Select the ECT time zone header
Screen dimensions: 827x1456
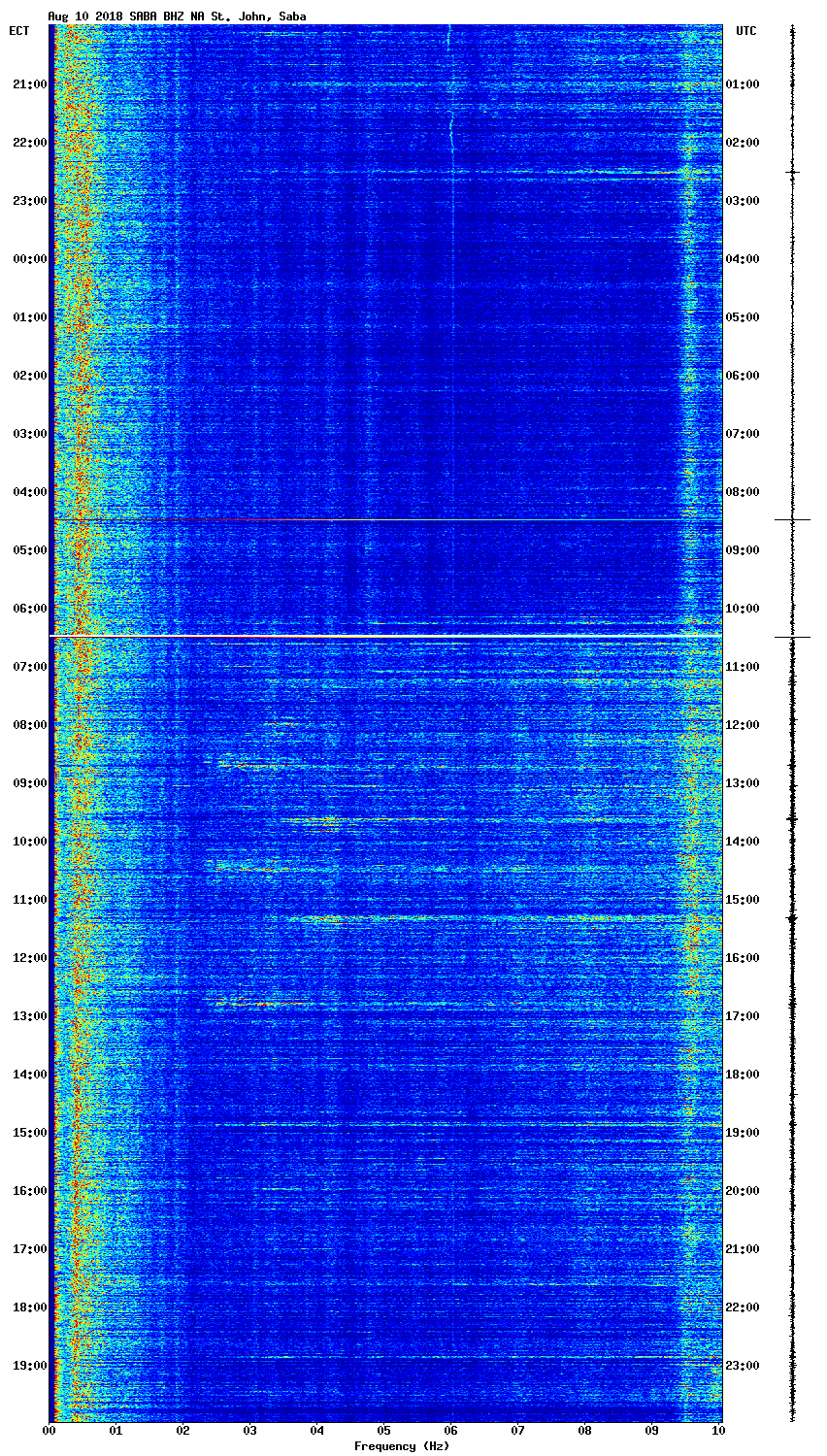click(x=19, y=31)
